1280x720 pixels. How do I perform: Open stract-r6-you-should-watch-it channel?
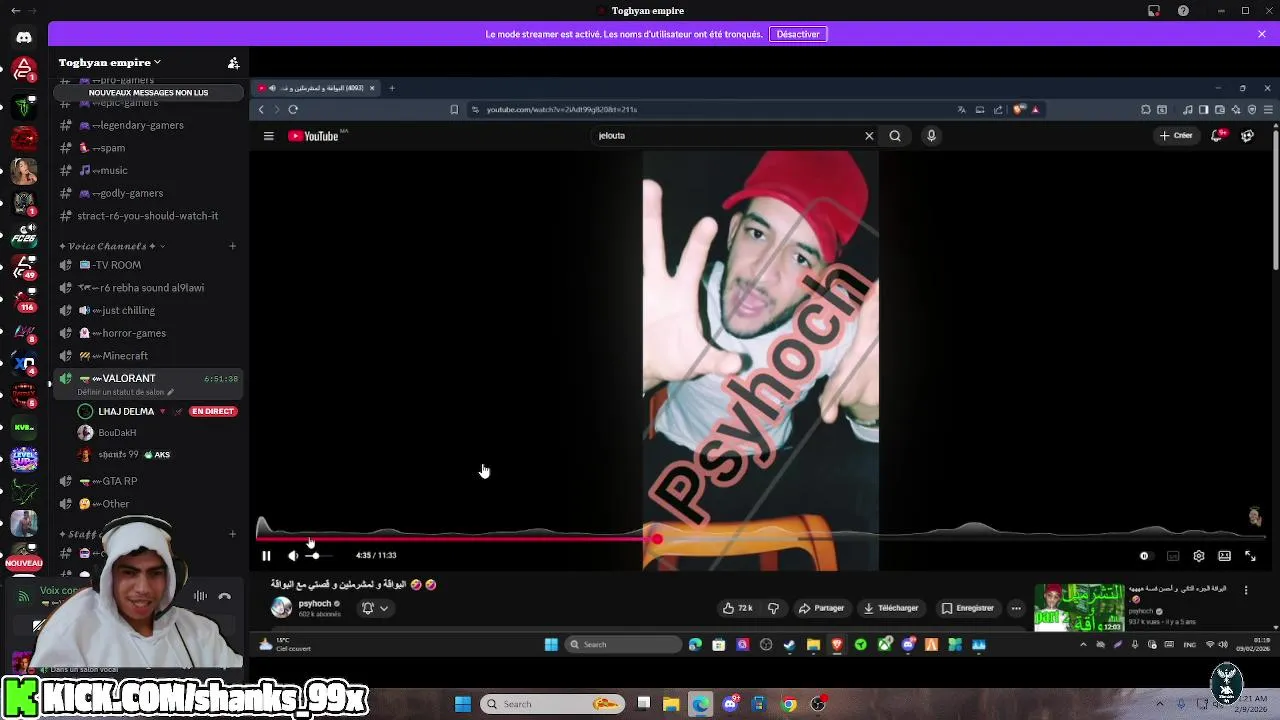[148, 216]
